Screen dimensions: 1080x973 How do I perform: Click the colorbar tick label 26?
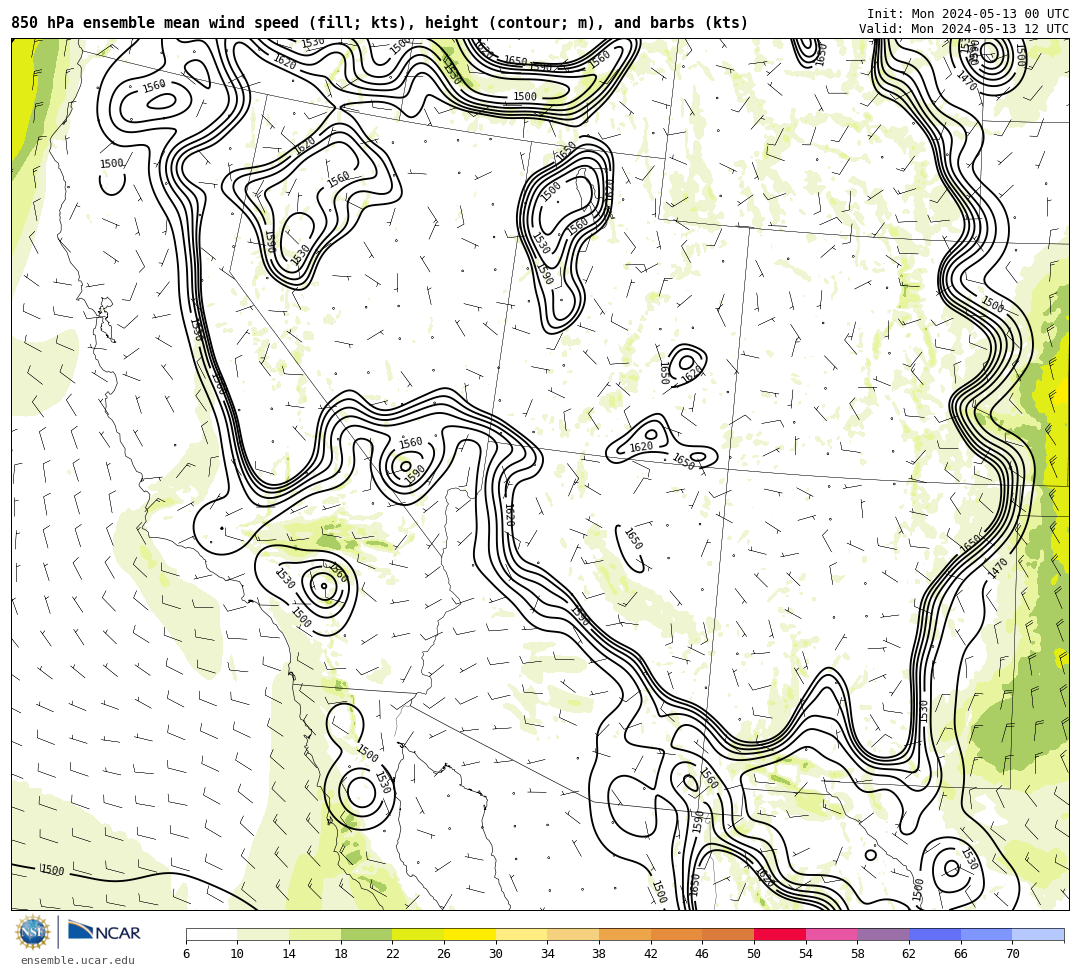click(444, 954)
